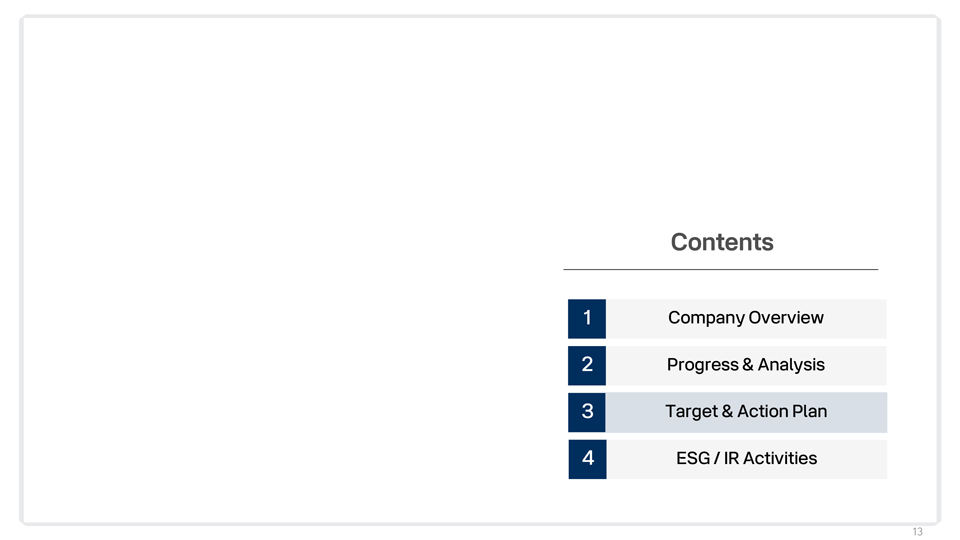Click the word "Progress" in entry two

(702, 365)
